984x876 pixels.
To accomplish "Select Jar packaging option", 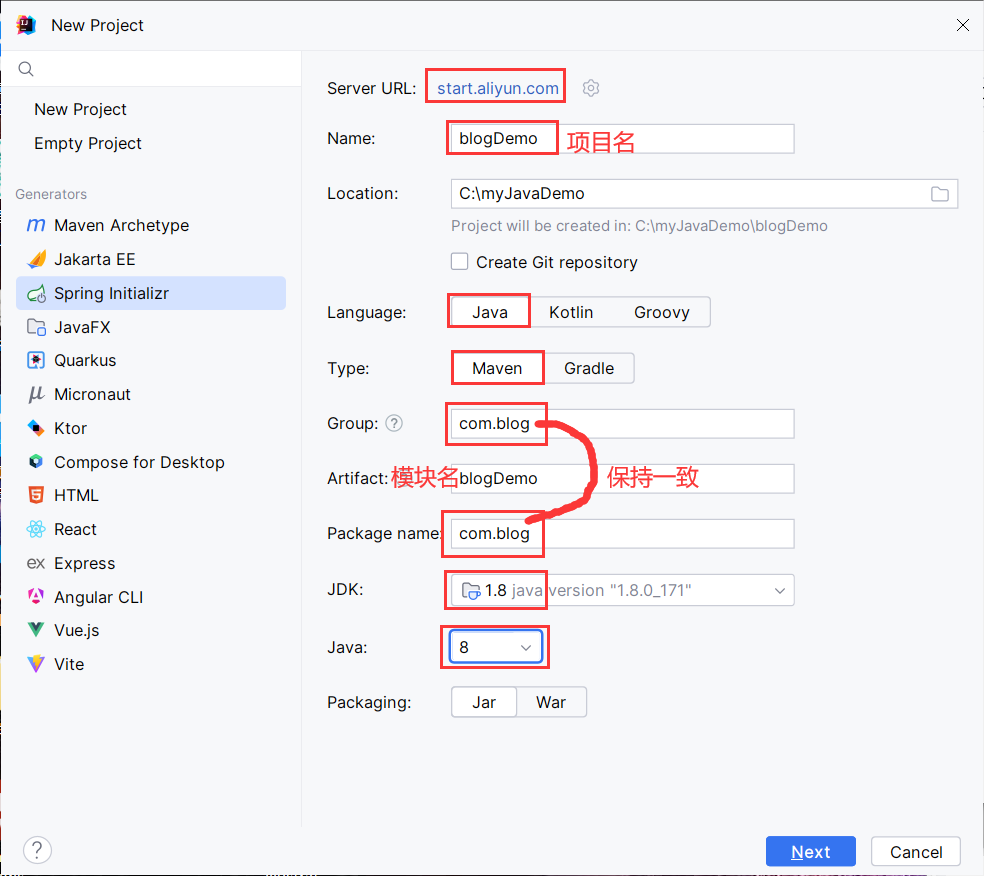I will [484, 702].
